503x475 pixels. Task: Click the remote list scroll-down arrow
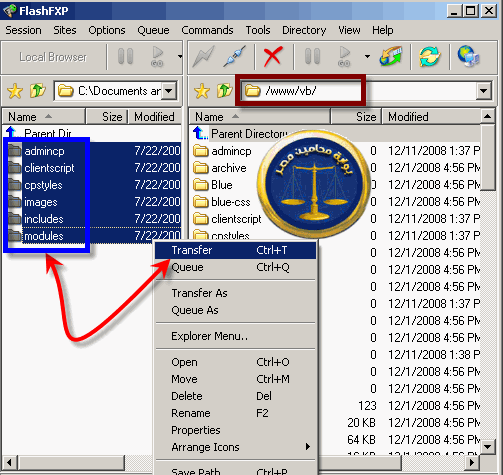487,447
